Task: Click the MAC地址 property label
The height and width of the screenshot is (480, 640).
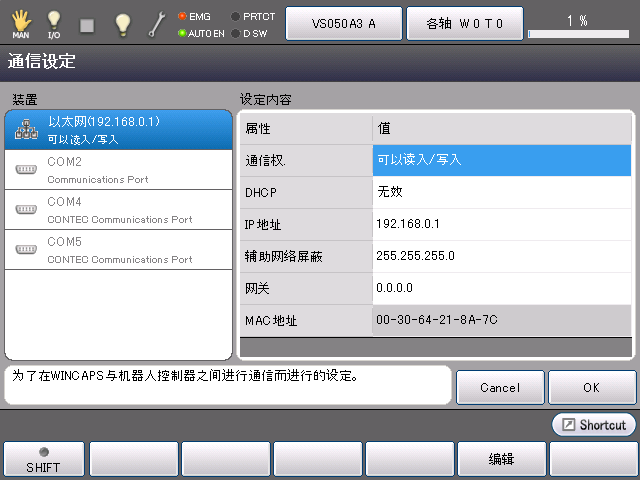Action: click(306, 320)
